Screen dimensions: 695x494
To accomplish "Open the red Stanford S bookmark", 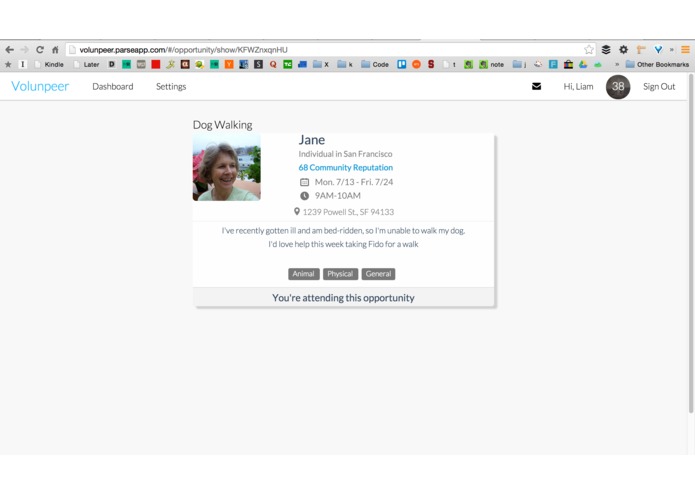I will tap(431, 64).
